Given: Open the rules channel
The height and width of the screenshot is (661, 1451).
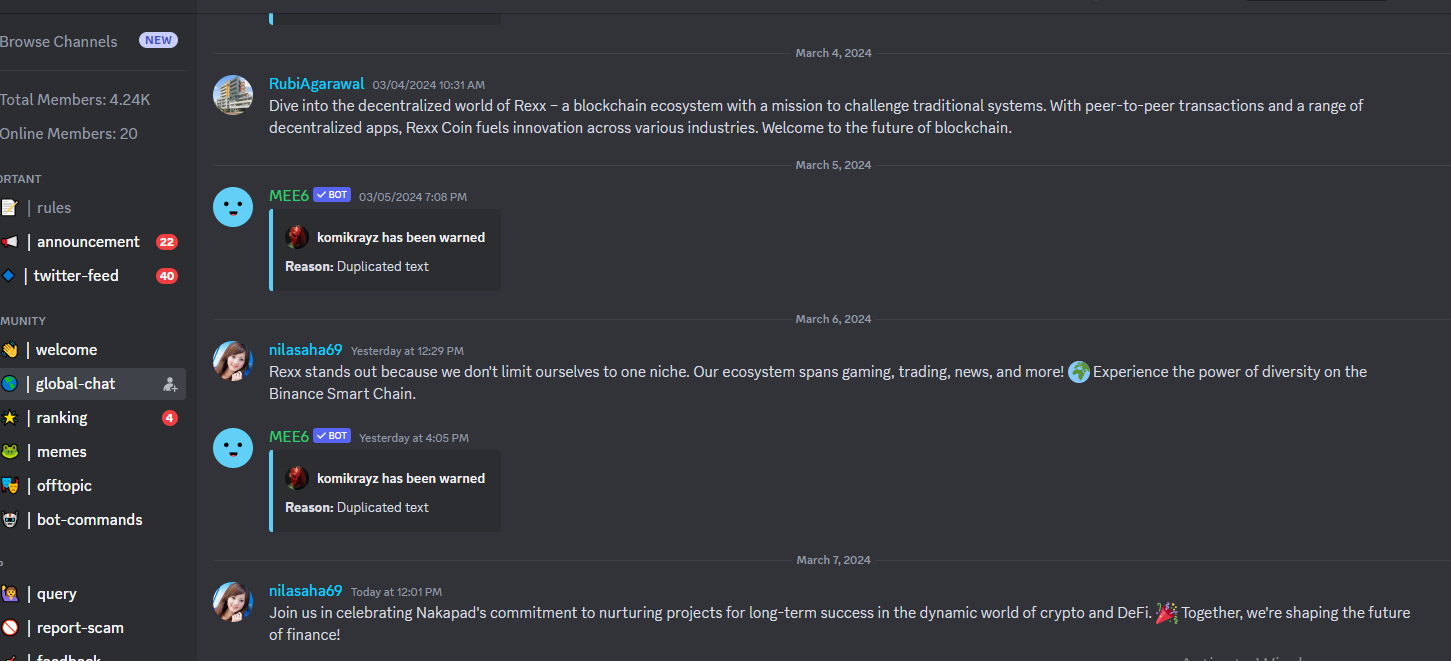Looking at the screenshot, I should click(92, 208).
